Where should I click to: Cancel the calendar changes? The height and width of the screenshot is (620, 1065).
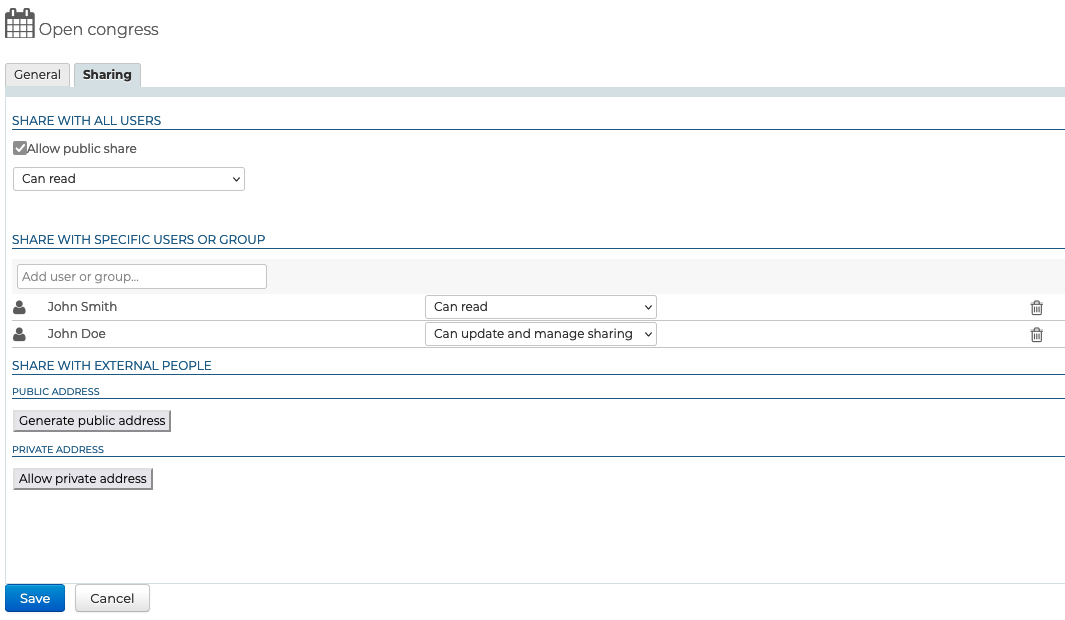click(112, 598)
